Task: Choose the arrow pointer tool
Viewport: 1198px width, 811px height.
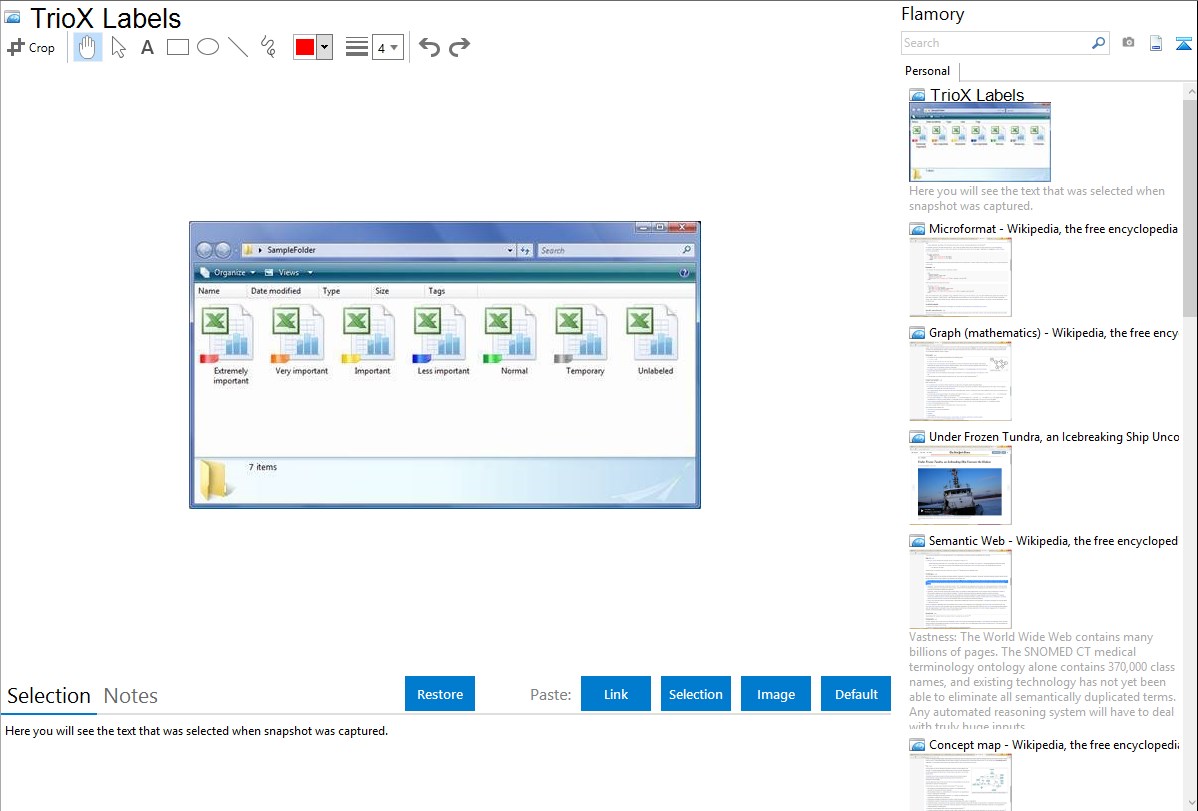Action: tap(118, 47)
